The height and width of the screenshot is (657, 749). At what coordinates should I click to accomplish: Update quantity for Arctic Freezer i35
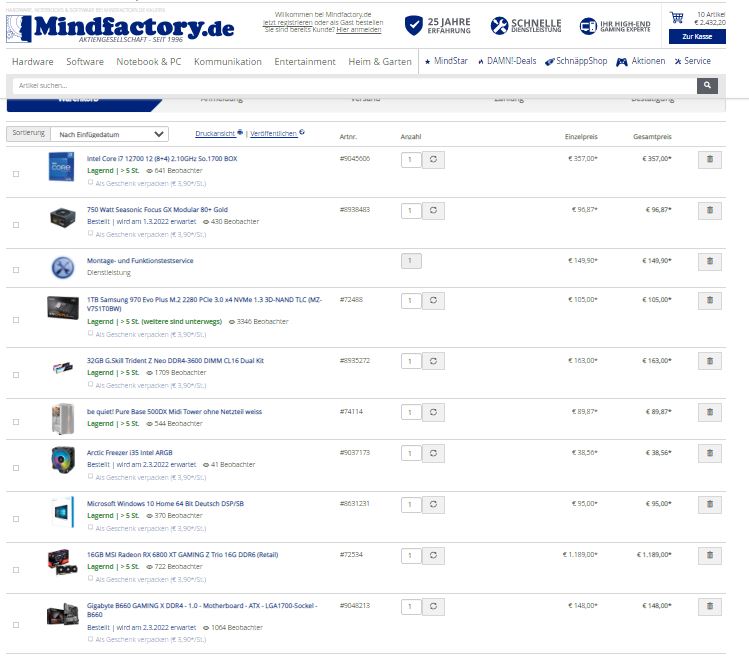(433, 453)
